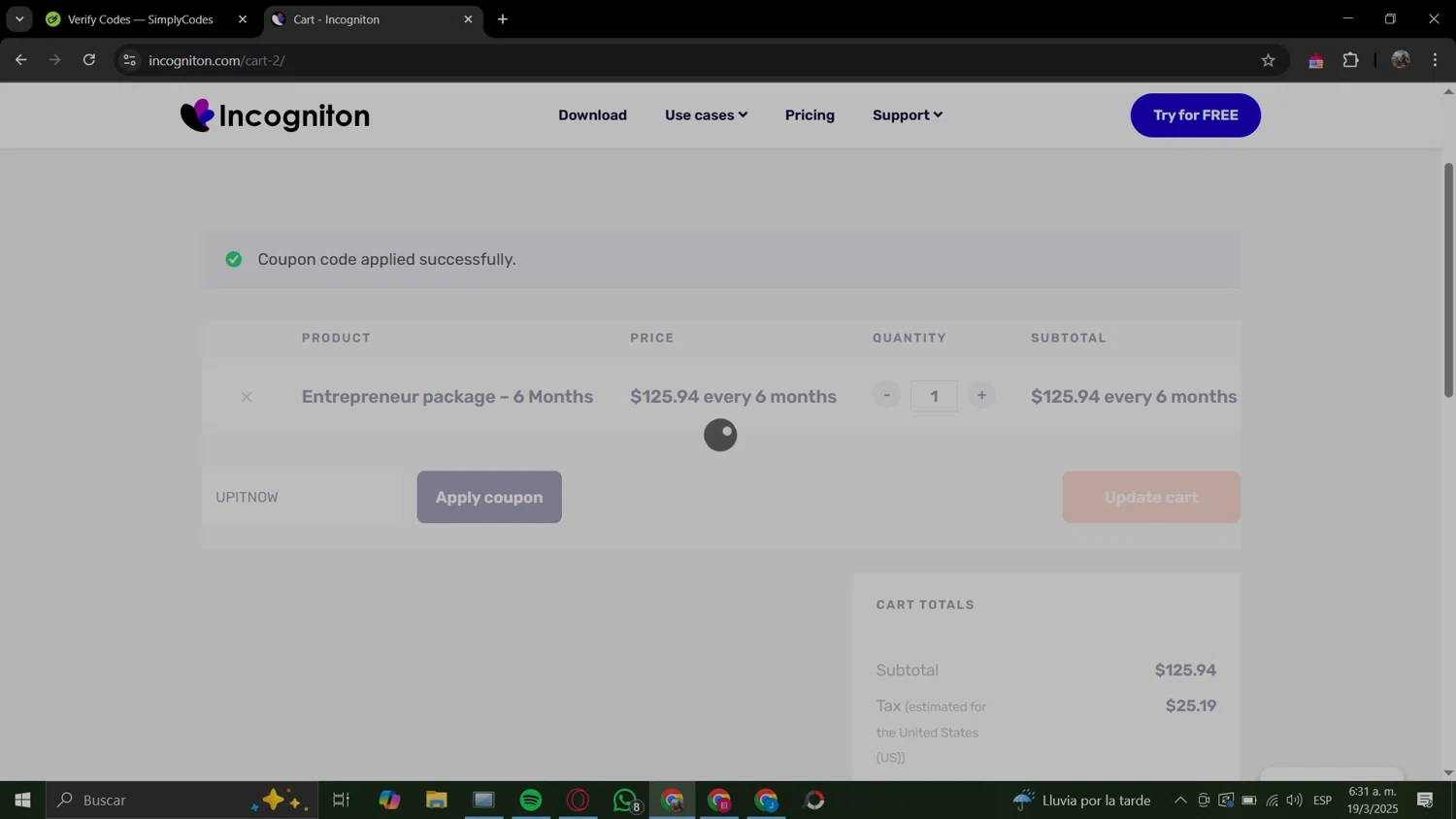Go forward in browser history
Image resolution: width=1456 pixels, height=819 pixels.
(x=55, y=60)
